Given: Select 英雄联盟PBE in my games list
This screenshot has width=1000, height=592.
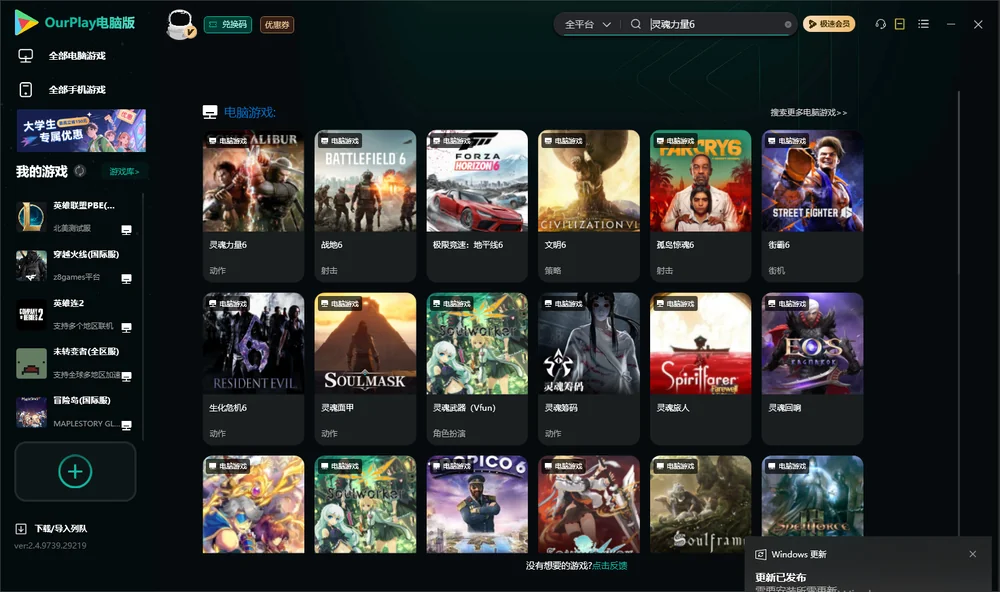Looking at the screenshot, I should pos(75,217).
